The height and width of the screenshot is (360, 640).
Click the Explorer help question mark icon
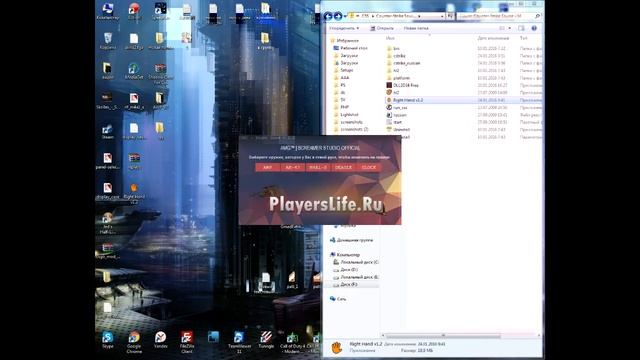tap(534, 28)
